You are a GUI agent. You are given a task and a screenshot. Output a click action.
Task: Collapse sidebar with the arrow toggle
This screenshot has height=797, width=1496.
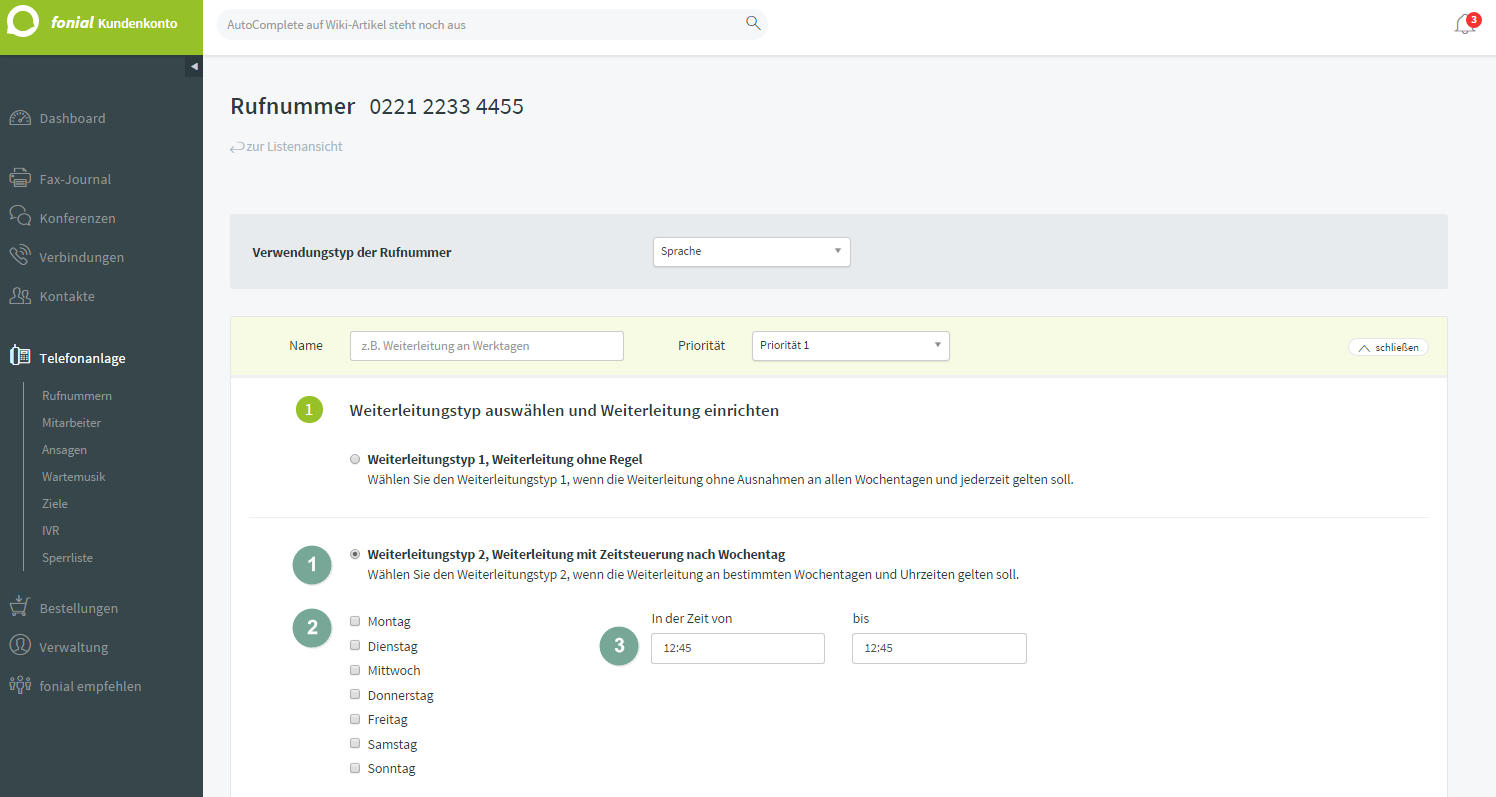pos(194,66)
